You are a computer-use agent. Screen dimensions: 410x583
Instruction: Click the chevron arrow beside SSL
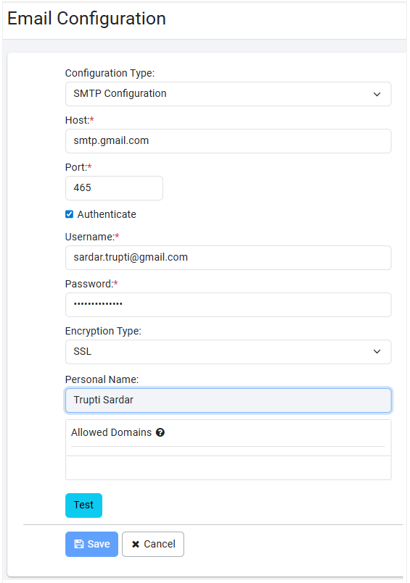(x=377, y=352)
